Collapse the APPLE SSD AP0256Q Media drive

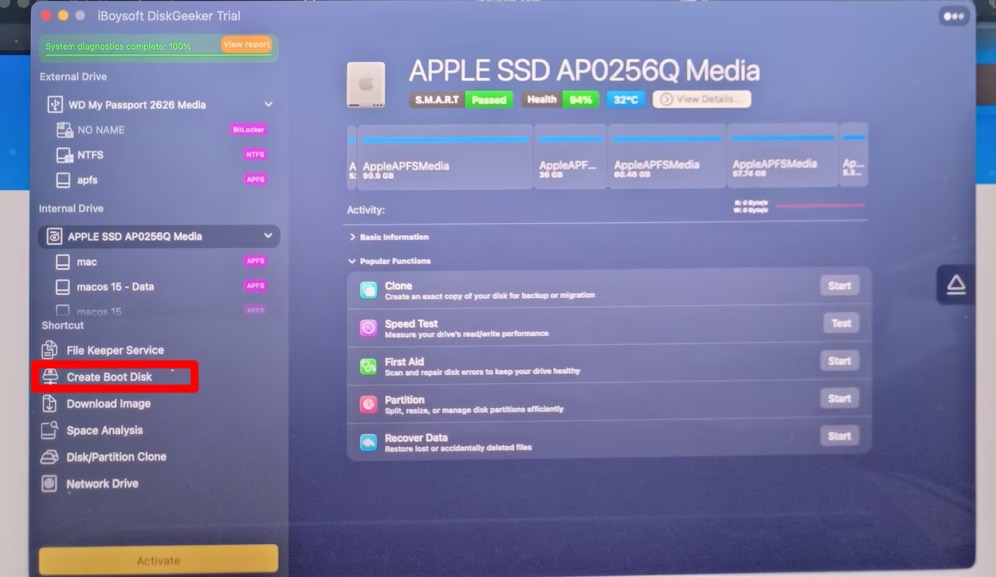pos(268,236)
